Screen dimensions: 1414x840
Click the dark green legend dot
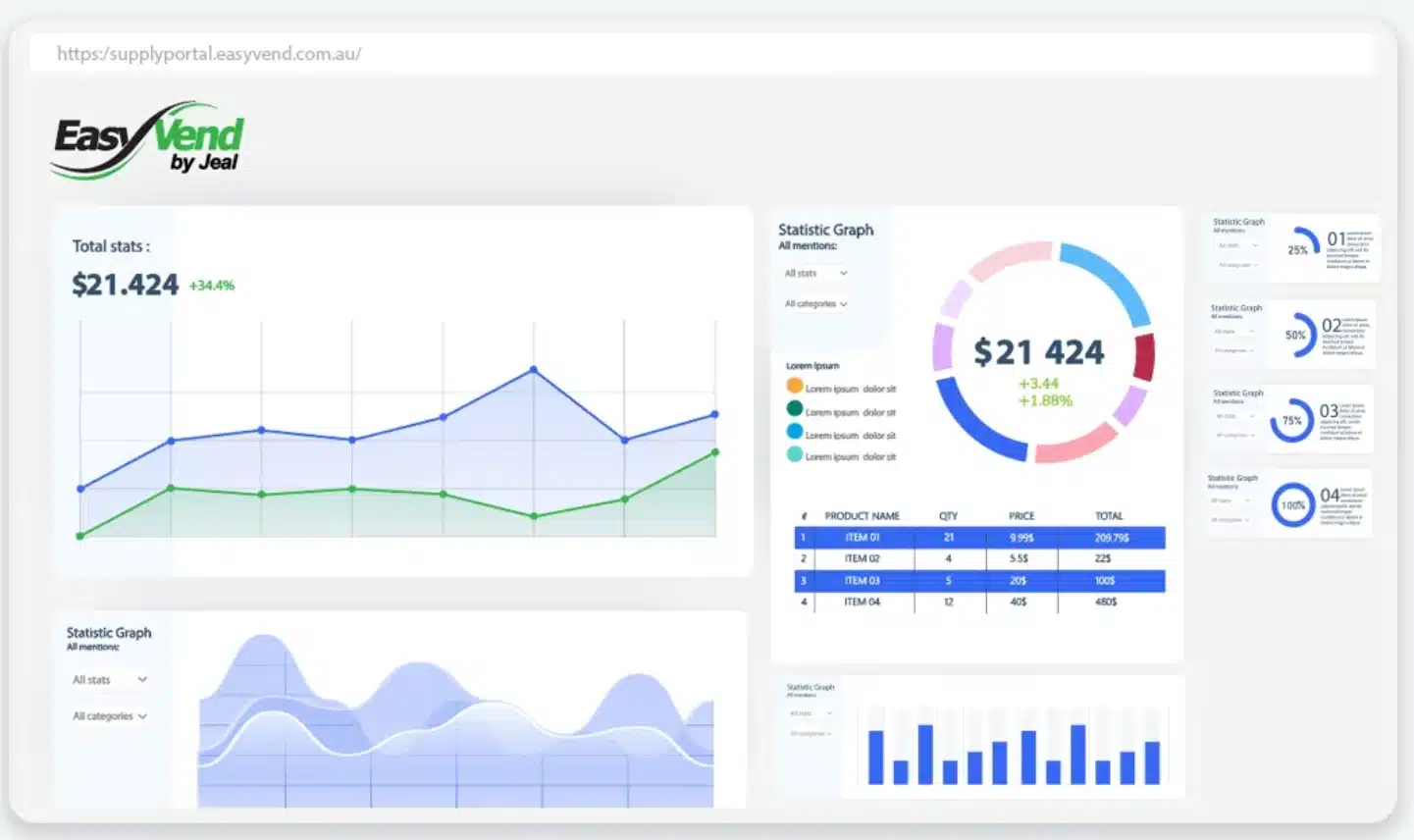pos(795,409)
